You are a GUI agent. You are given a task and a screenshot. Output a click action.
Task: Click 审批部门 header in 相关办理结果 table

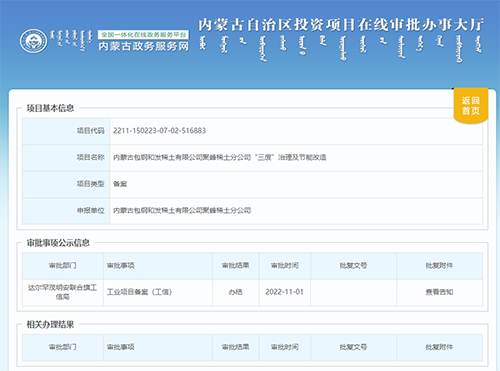(x=63, y=347)
